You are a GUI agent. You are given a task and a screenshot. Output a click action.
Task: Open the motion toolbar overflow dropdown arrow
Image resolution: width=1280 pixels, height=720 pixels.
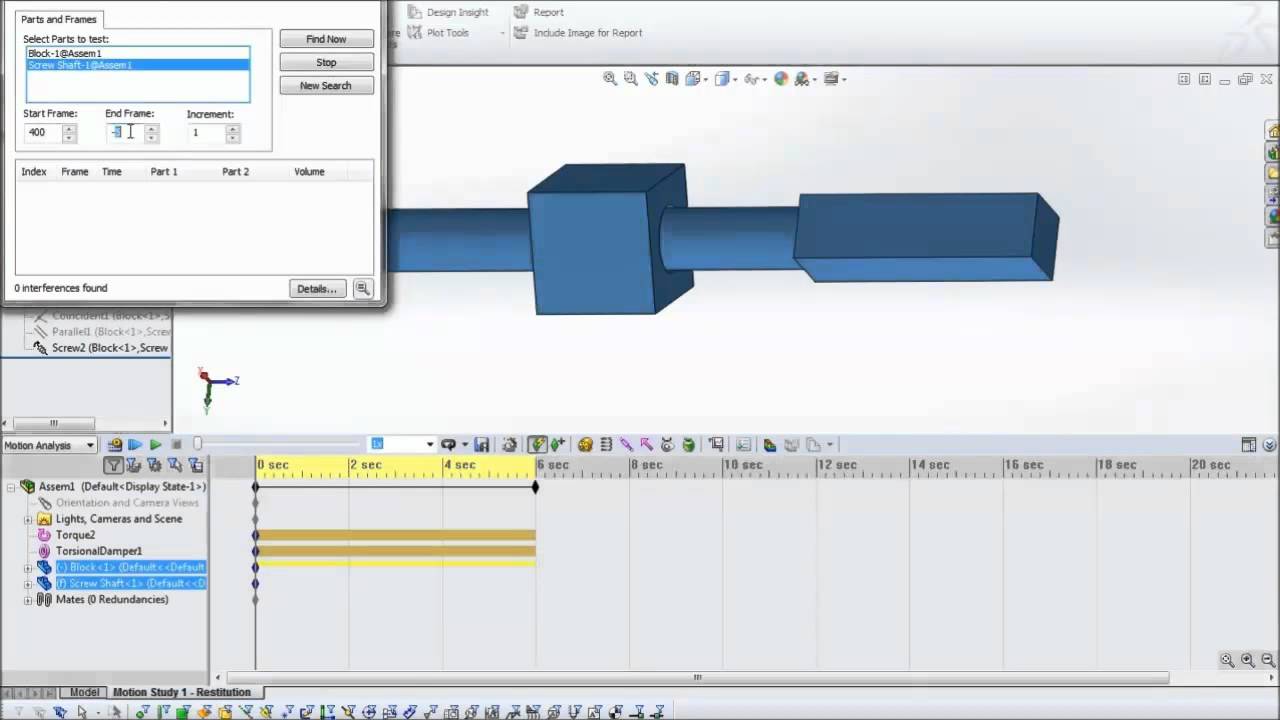829,444
